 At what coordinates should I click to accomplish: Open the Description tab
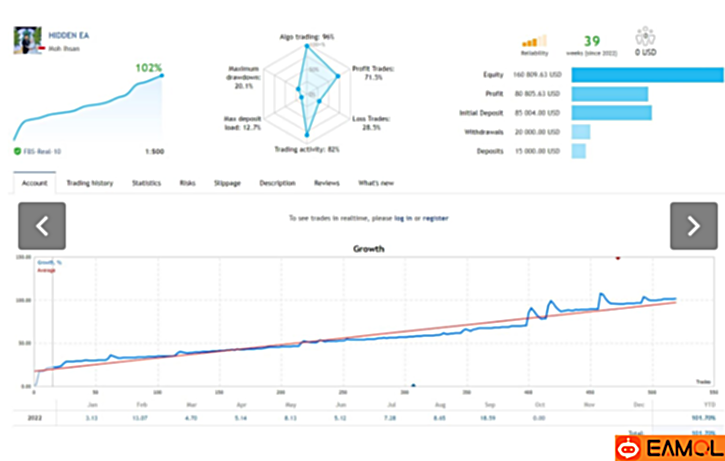click(x=277, y=183)
